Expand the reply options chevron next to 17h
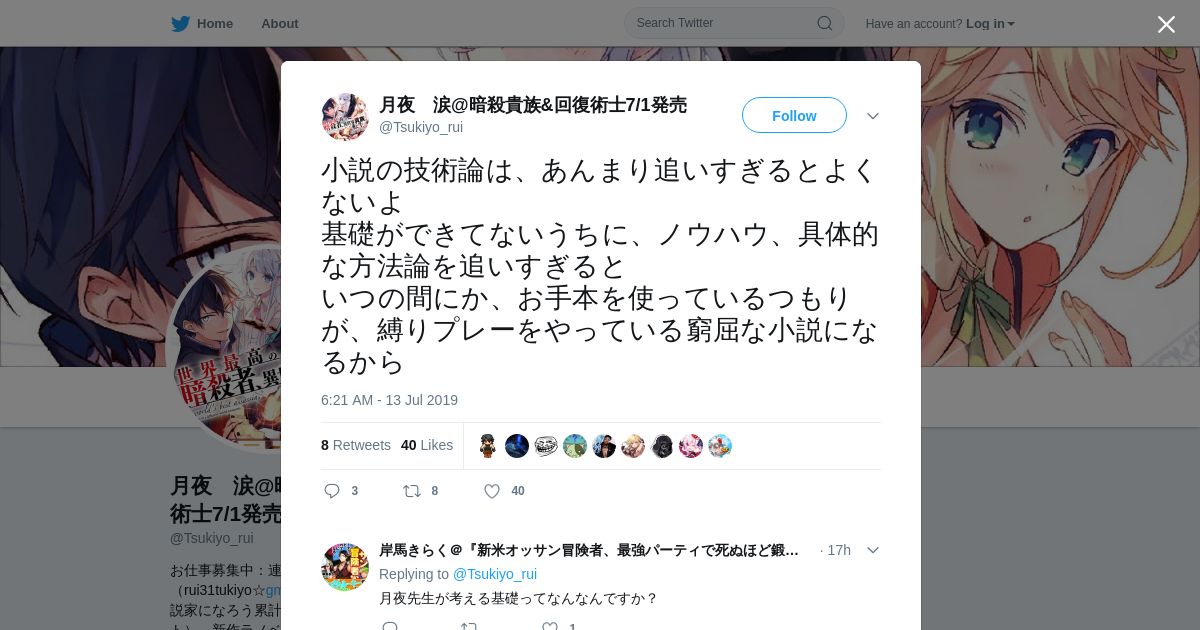Viewport: 1200px width, 630px height. (x=873, y=550)
